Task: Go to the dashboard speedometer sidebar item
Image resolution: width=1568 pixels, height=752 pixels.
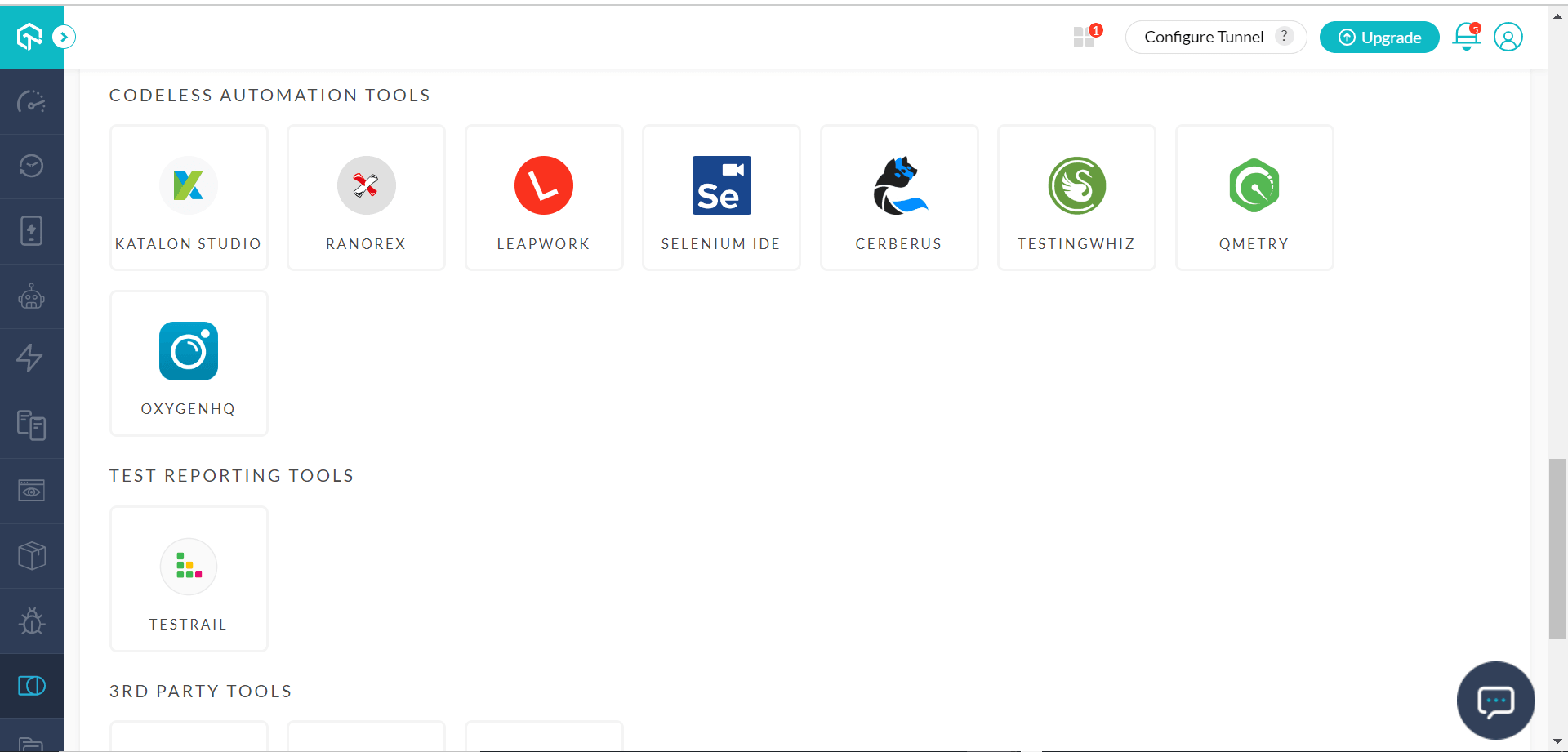Action: click(32, 102)
